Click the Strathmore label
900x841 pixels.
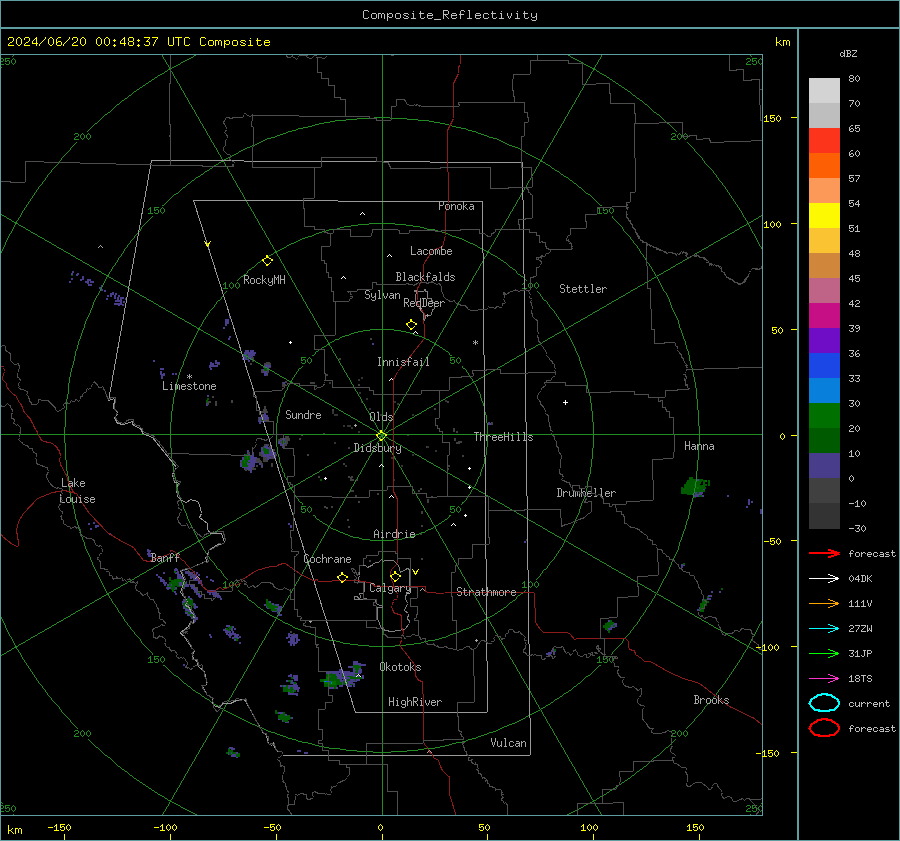486,592
